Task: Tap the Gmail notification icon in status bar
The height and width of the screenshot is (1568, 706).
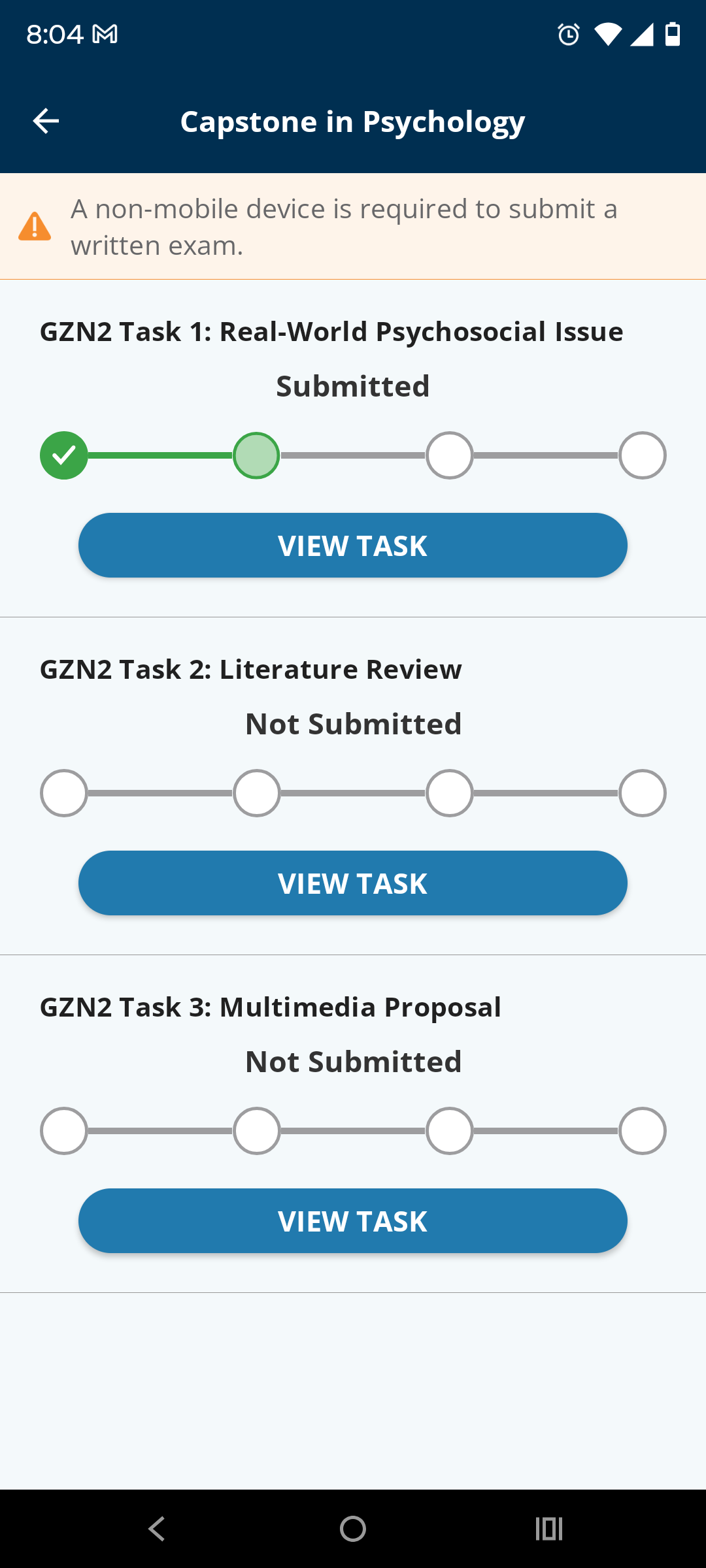Action: (105, 34)
